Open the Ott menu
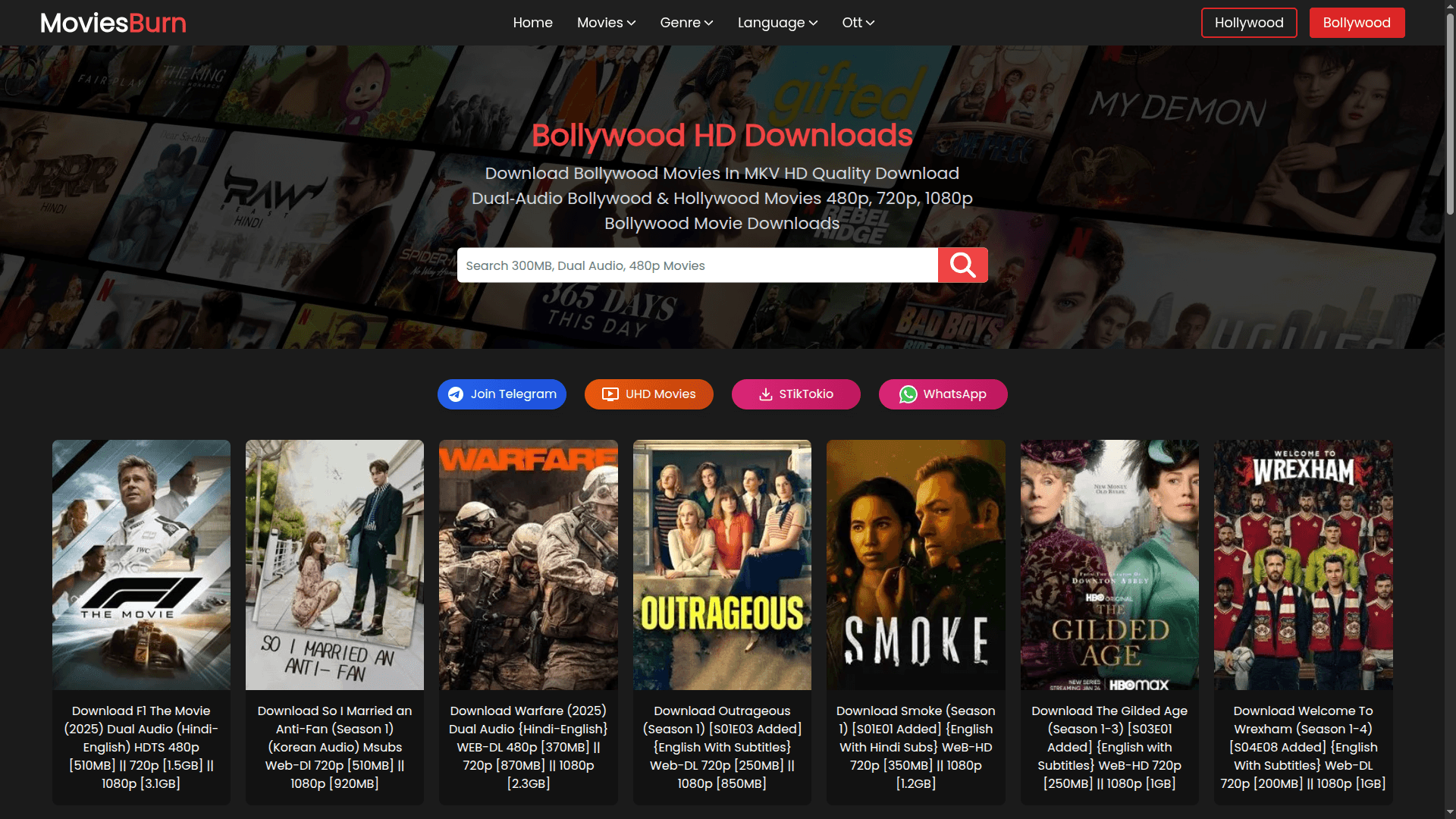This screenshot has width=1456, height=819. tap(858, 23)
